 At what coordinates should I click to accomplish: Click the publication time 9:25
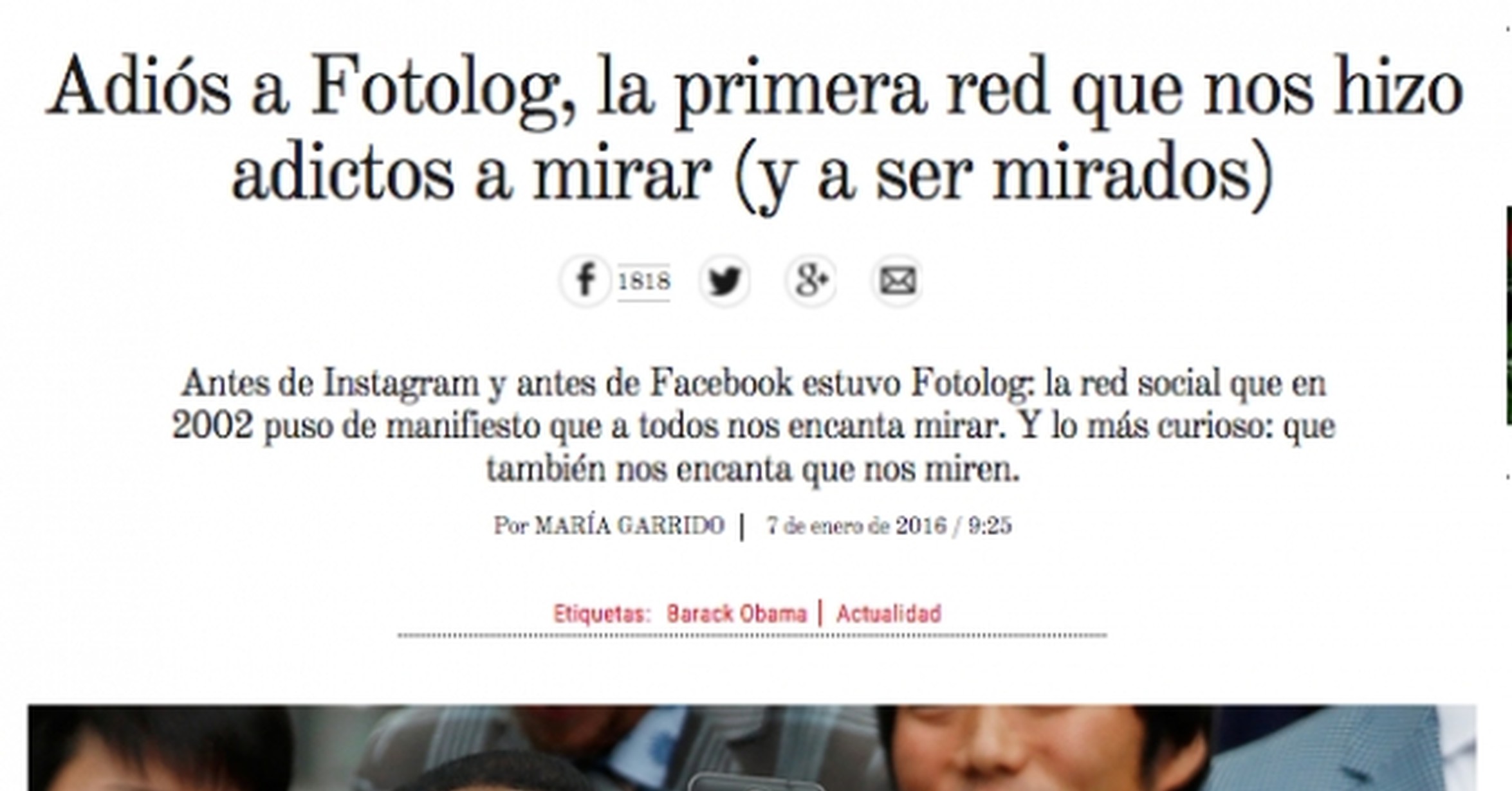pos(990,525)
